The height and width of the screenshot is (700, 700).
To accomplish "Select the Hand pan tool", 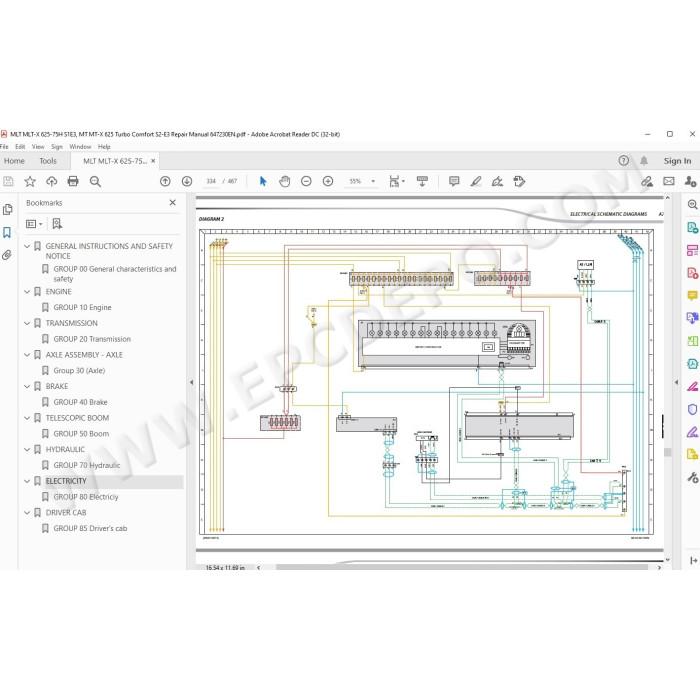I will pos(284,181).
